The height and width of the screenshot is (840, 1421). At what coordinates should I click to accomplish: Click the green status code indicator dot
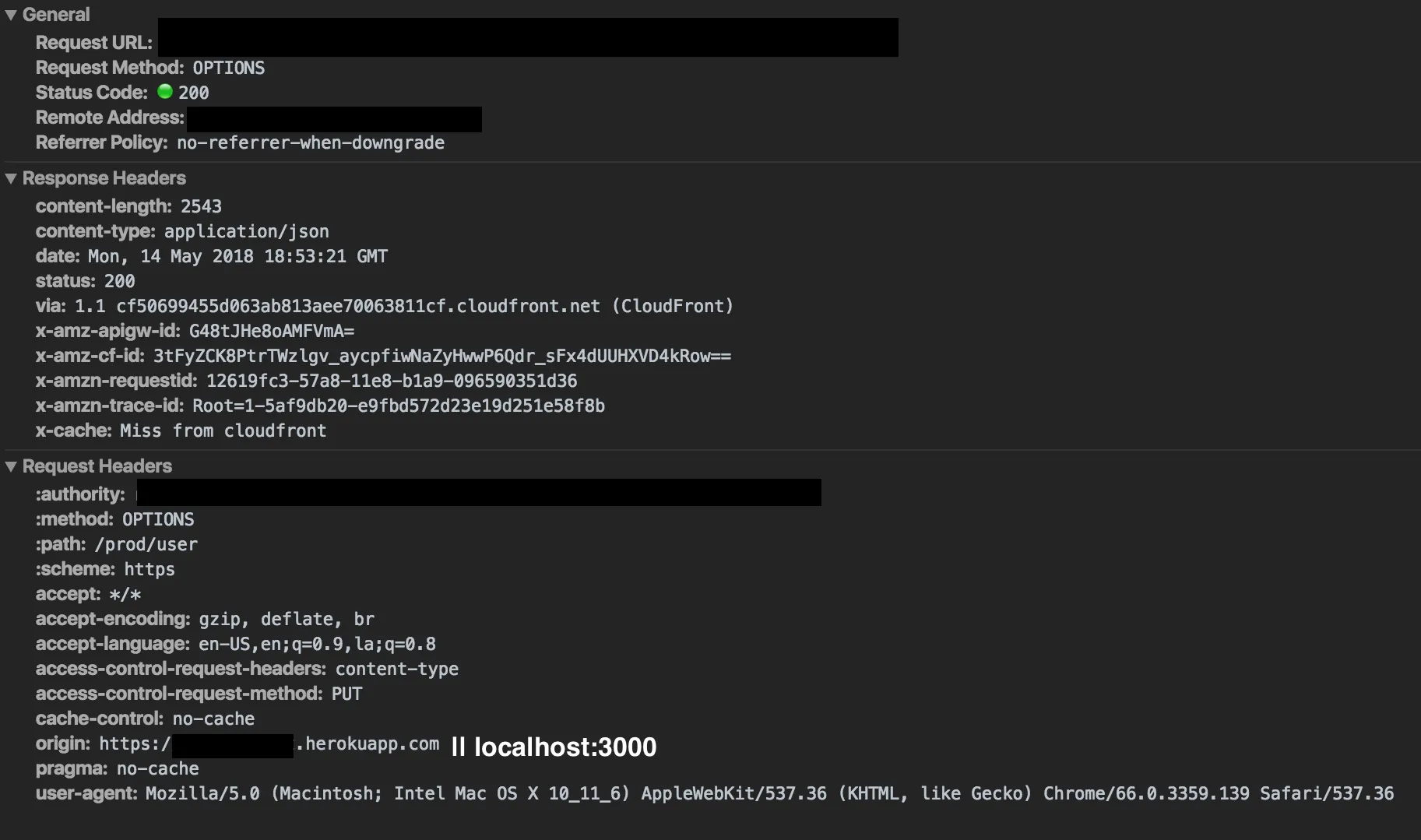point(165,92)
